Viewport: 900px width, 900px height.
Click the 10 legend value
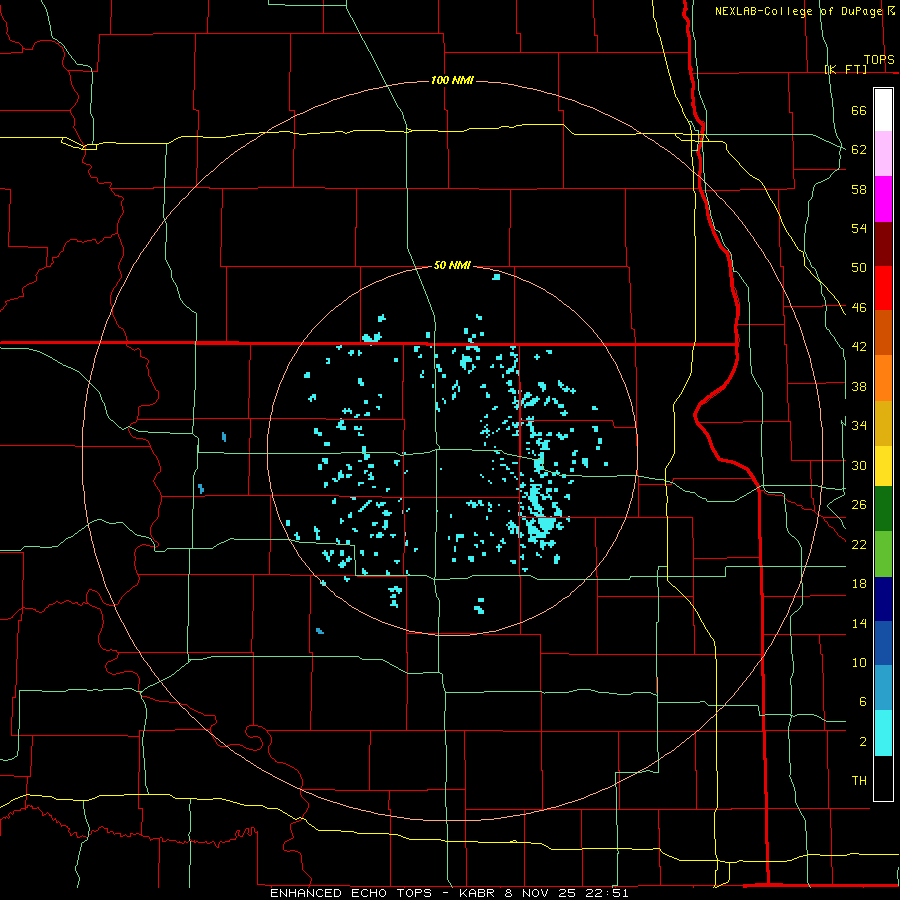coord(859,662)
